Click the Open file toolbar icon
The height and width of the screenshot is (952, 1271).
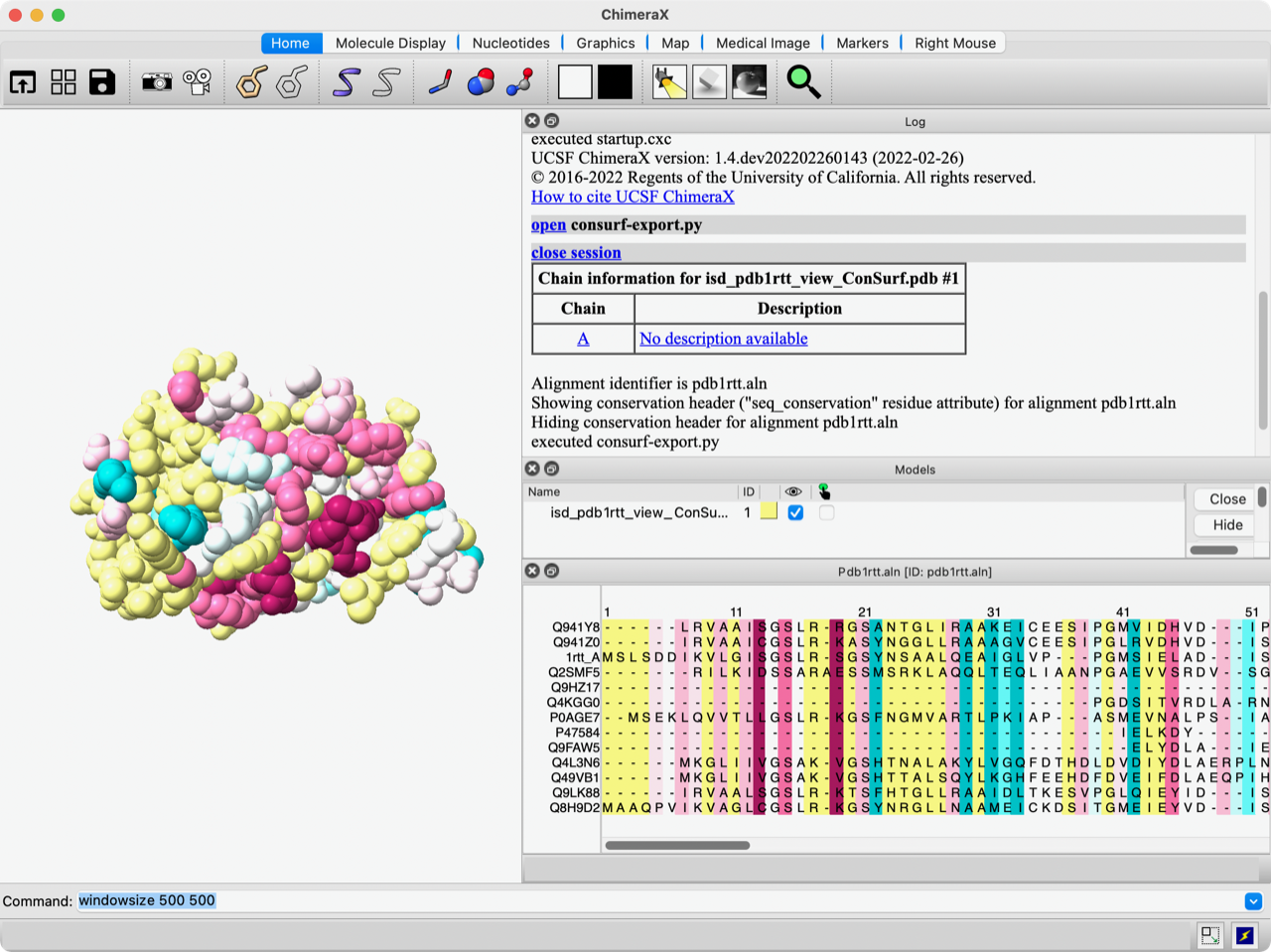(x=23, y=82)
